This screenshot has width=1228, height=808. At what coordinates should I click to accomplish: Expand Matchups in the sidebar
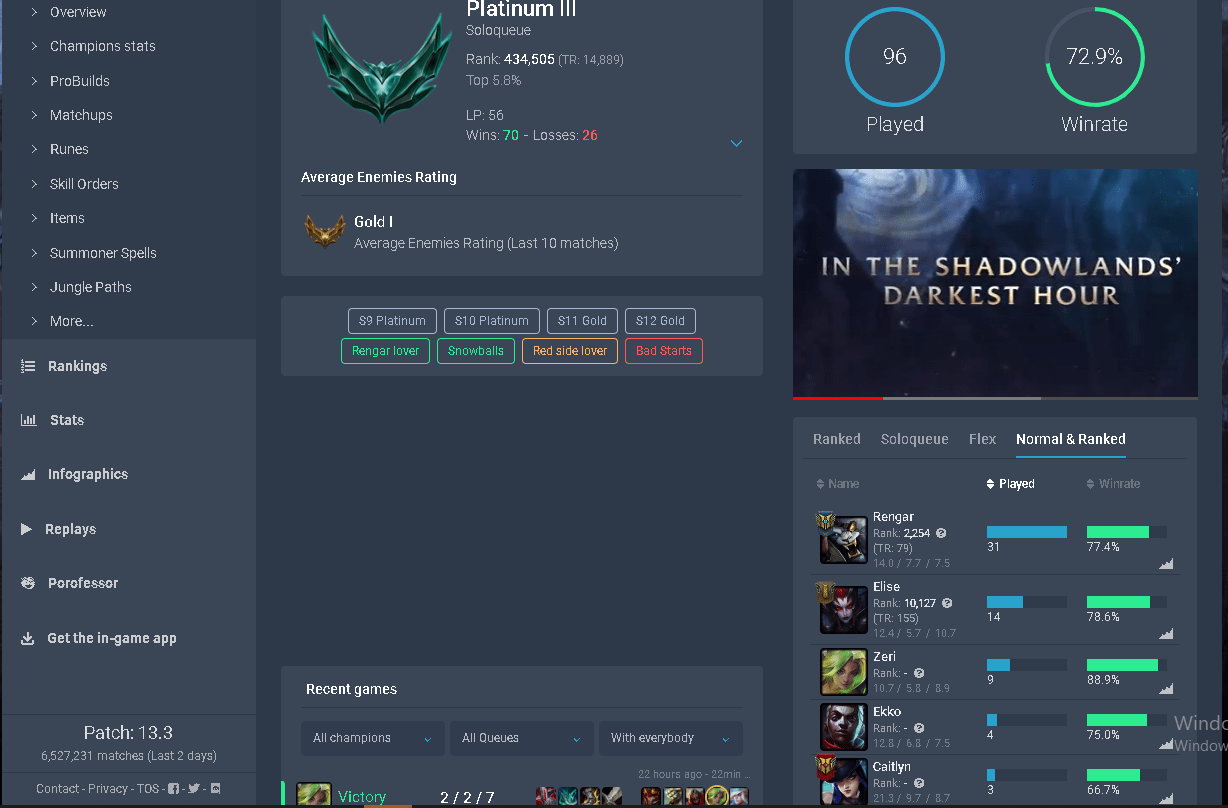[x=81, y=115]
